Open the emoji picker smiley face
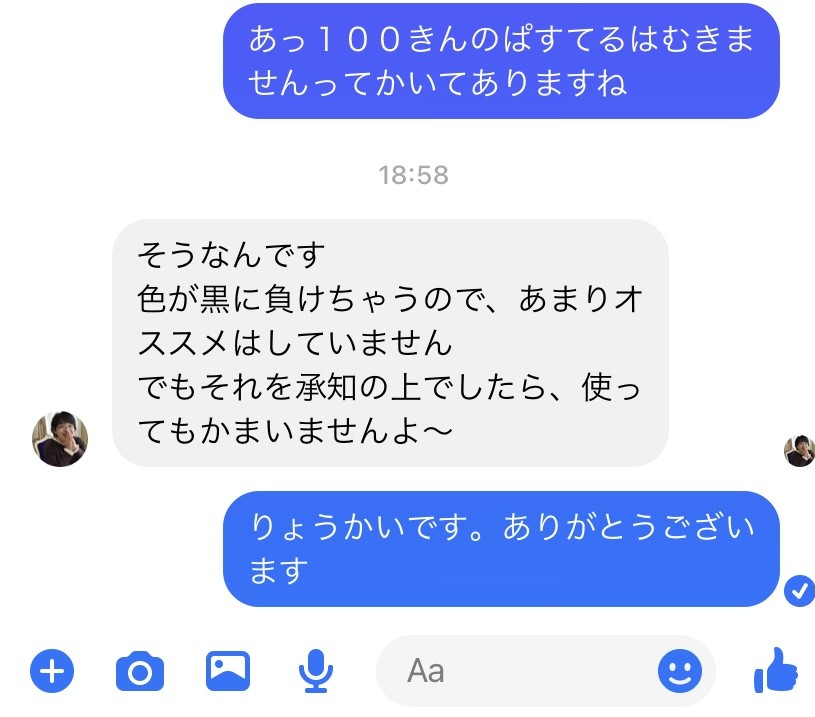The image size is (815, 717). coord(679,671)
